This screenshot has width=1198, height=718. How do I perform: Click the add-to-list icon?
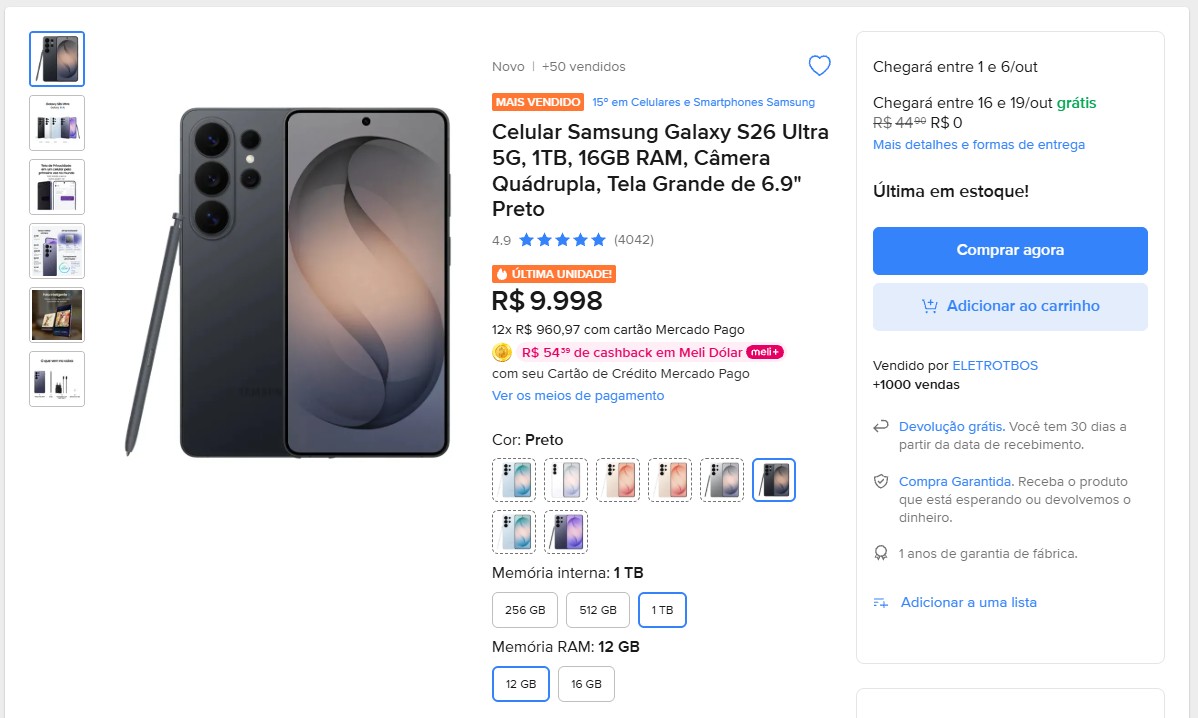pos(881,603)
